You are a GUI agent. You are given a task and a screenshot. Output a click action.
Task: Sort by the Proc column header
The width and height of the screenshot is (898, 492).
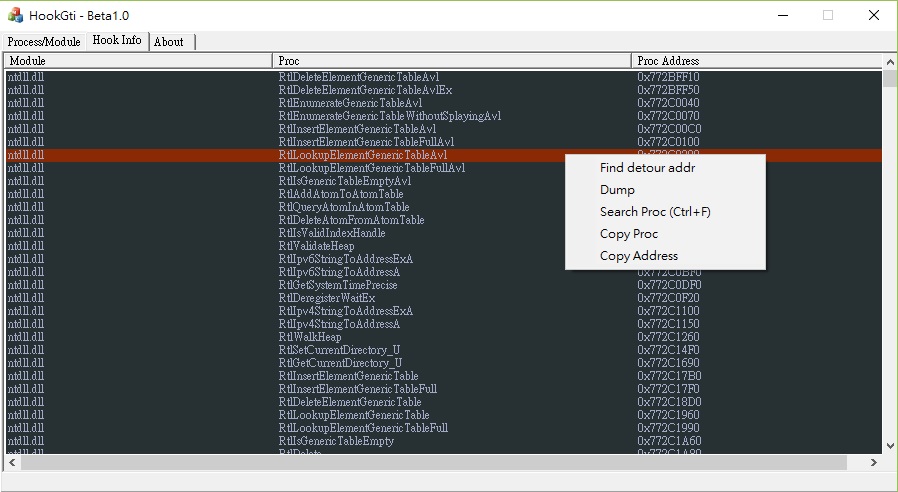click(451, 61)
